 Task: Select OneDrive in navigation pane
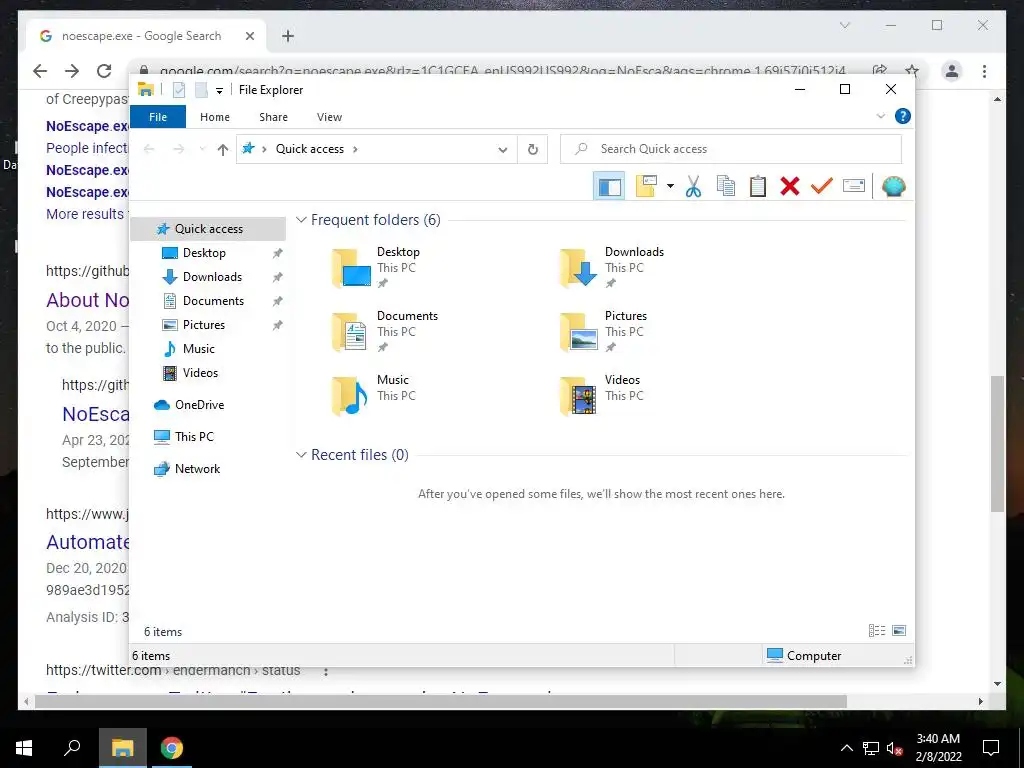199,405
